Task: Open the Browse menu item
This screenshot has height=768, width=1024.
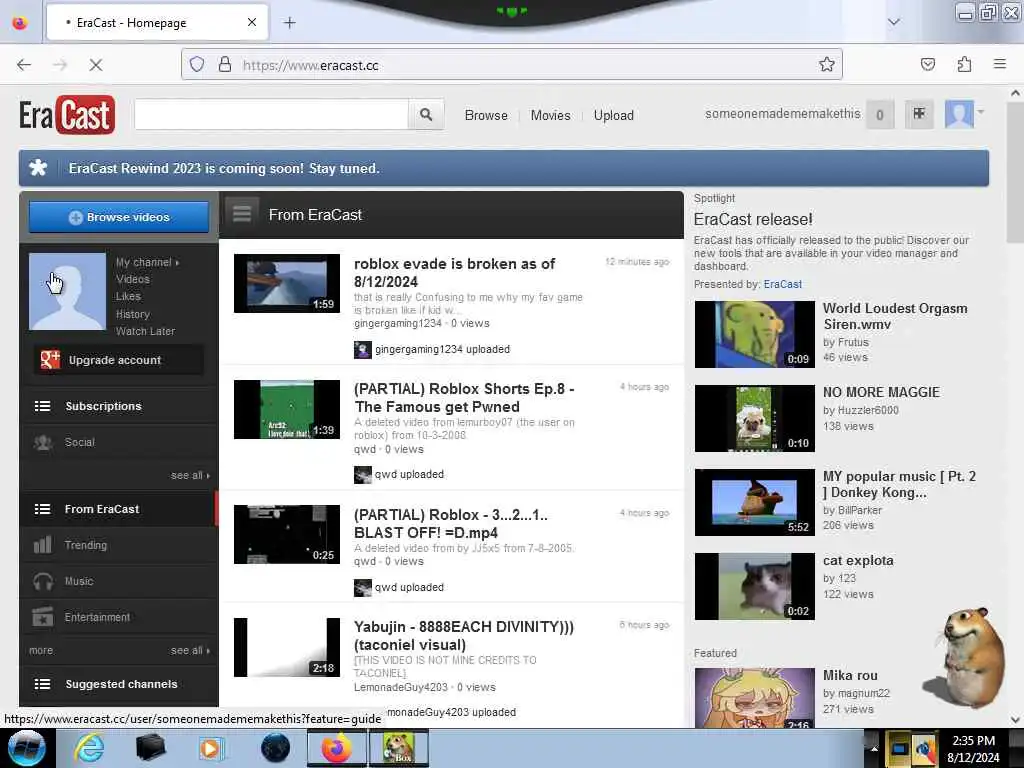Action: pyautogui.click(x=486, y=116)
